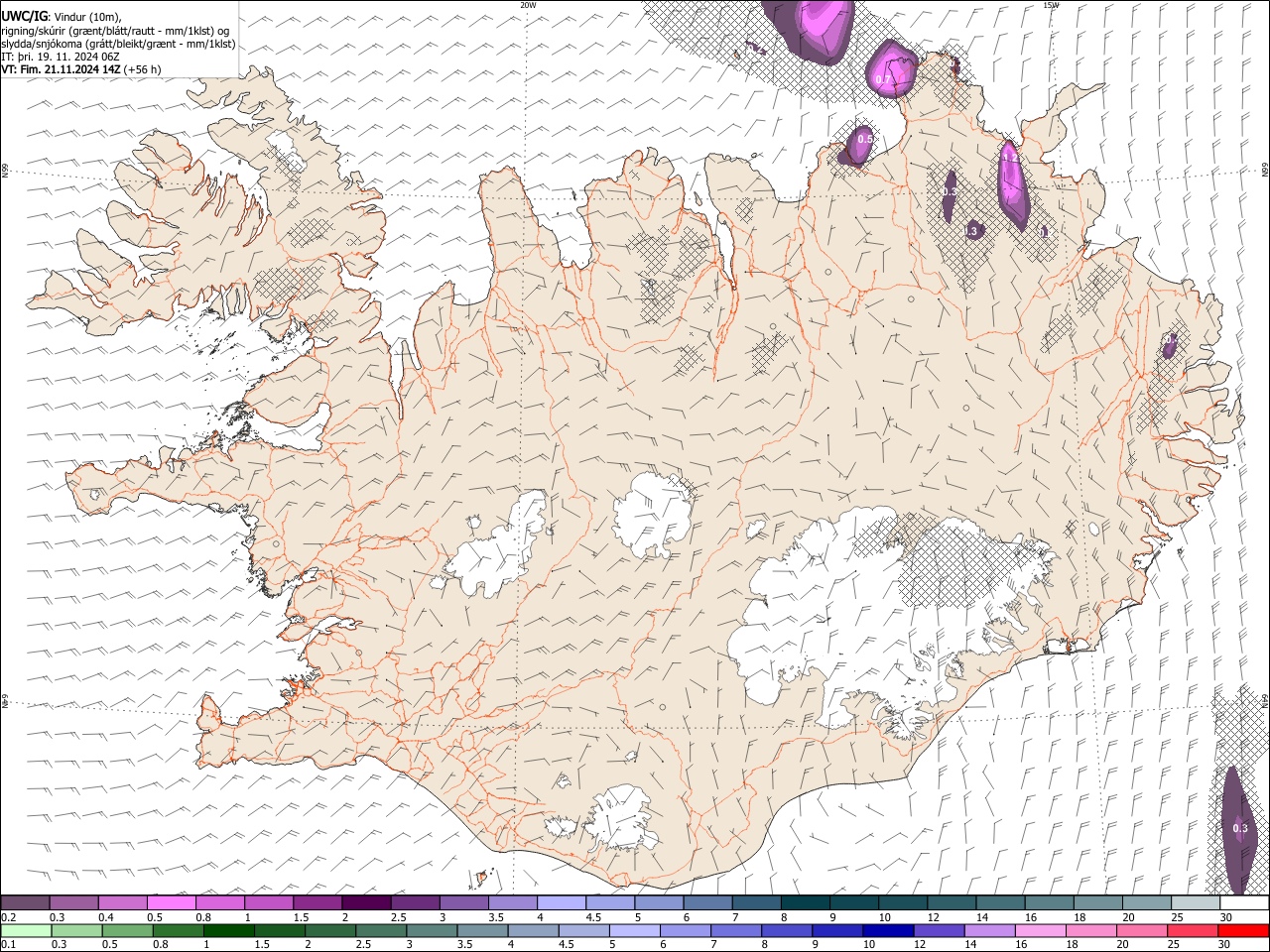This screenshot has height=952, width=1270.
Task: Select the pink lower swatch between 18 and 20
Action: (x=1089, y=930)
